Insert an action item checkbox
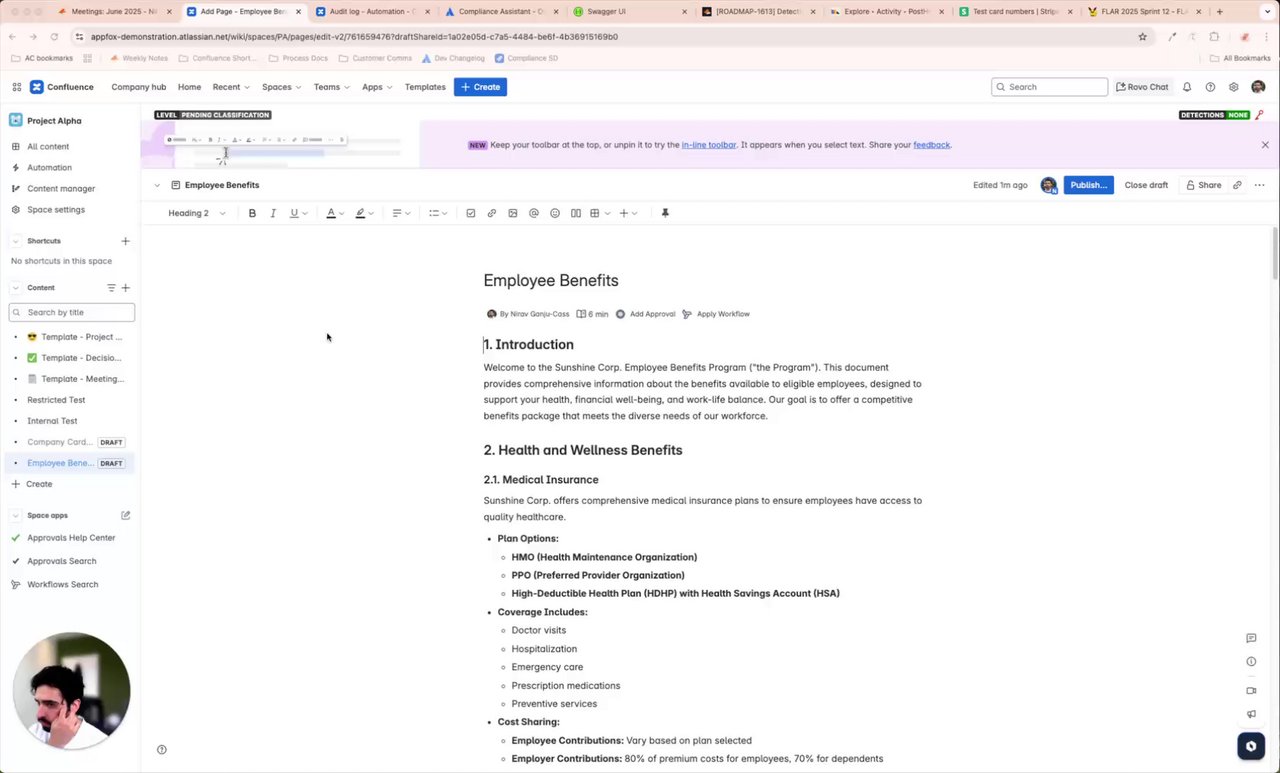 471,213
